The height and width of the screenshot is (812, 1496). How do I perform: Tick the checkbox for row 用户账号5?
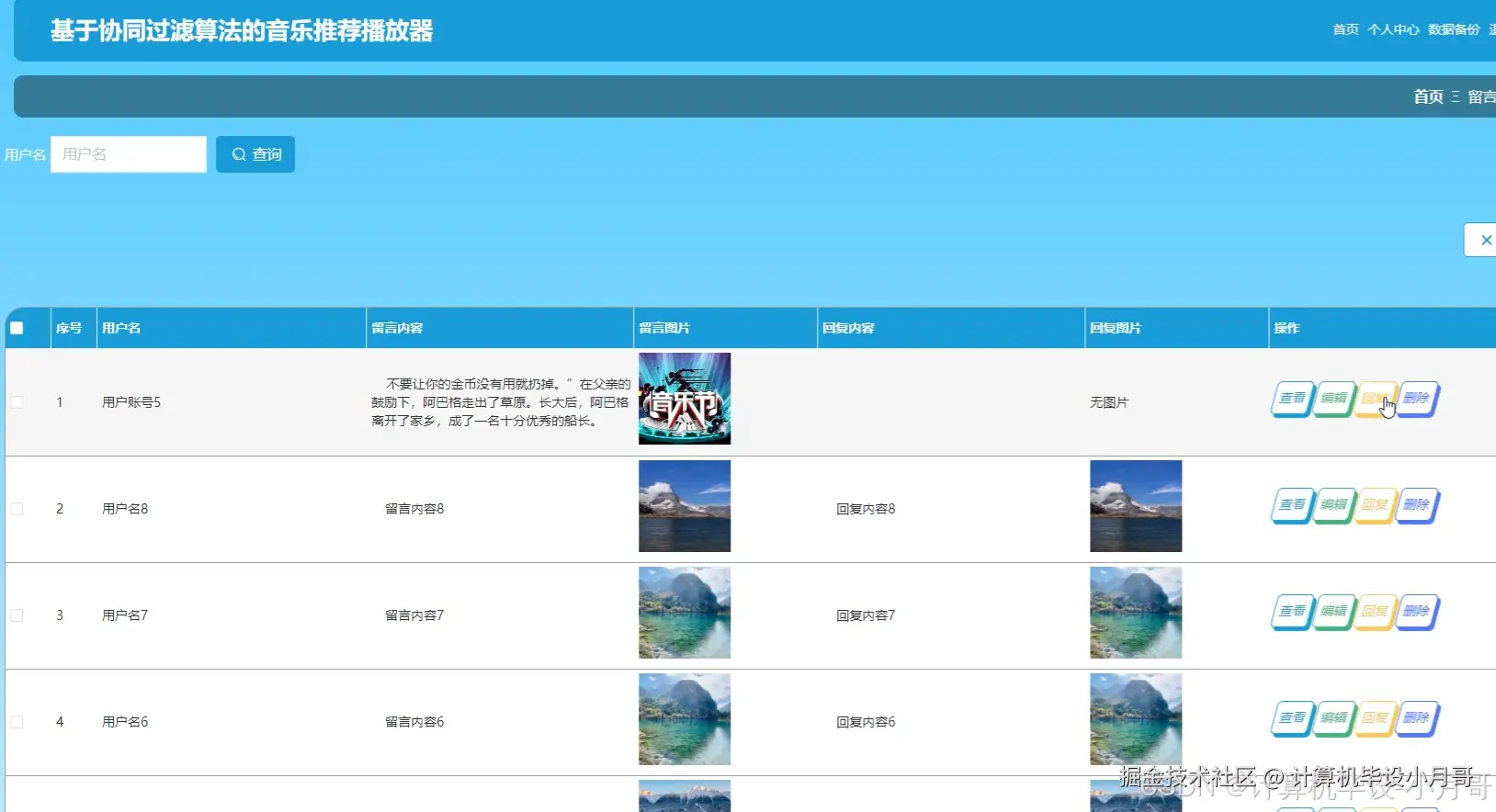pos(17,402)
